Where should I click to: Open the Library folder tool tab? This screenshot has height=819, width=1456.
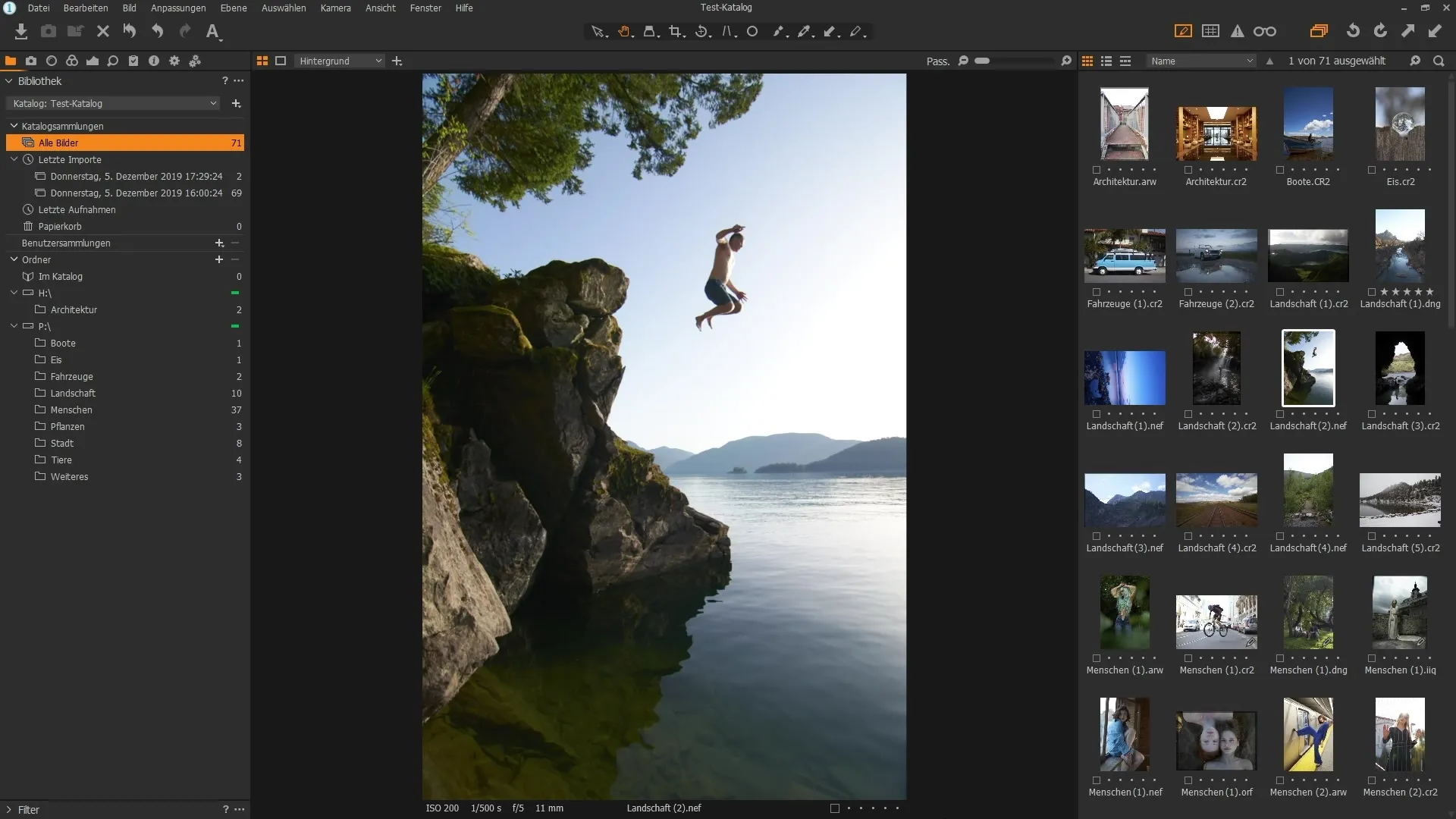coord(11,61)
